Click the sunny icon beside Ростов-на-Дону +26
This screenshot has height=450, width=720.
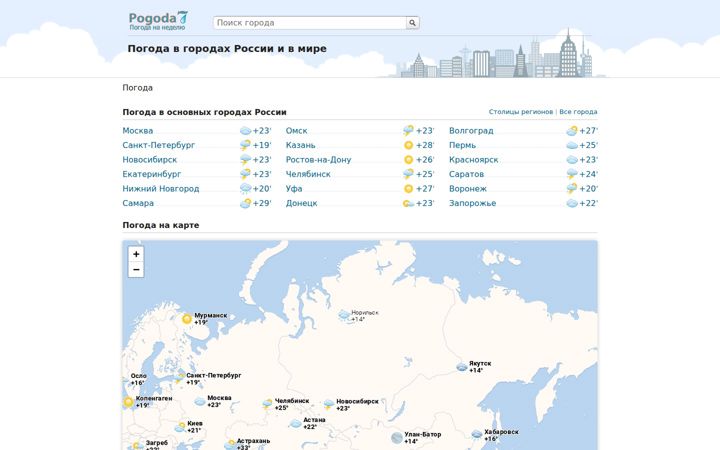[x=409, y=160]
